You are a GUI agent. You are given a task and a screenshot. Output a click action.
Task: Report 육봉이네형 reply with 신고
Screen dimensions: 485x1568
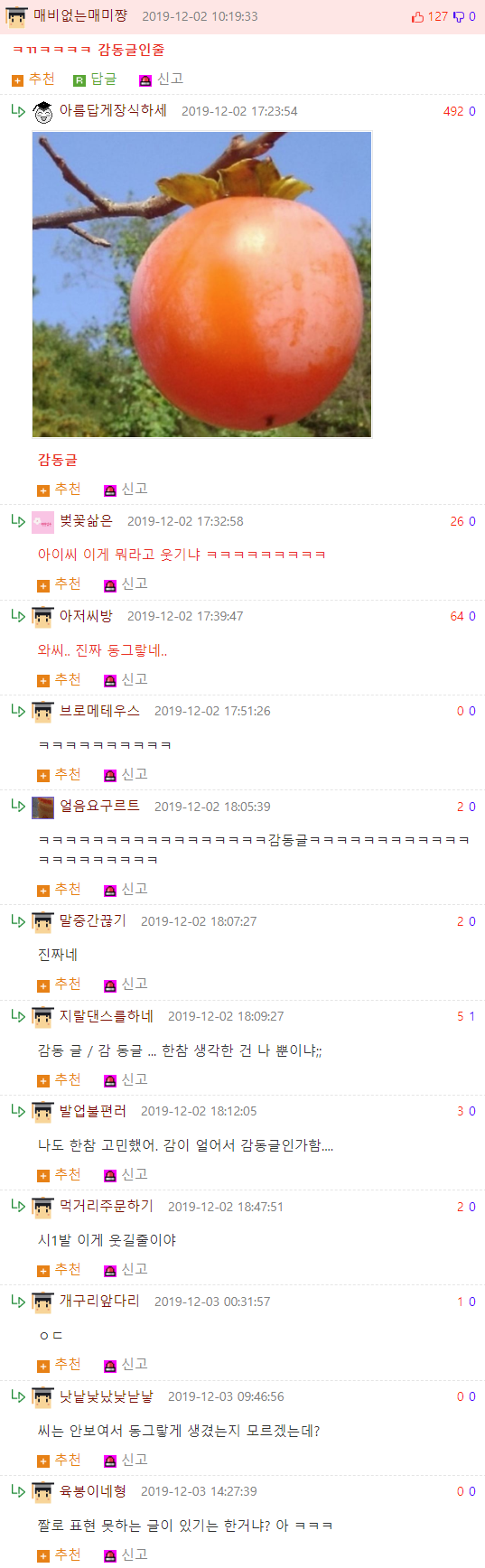tap(126, 1554)
